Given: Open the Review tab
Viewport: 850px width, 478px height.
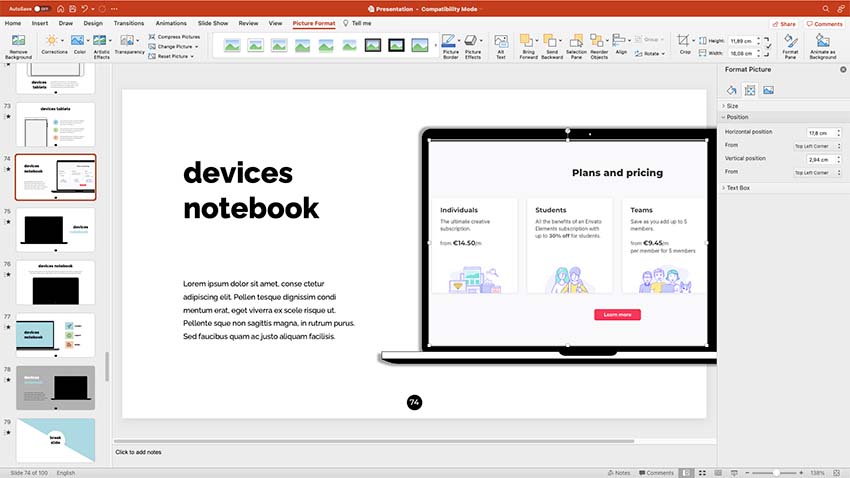Looking at the screenshot, I should (248, 23).
